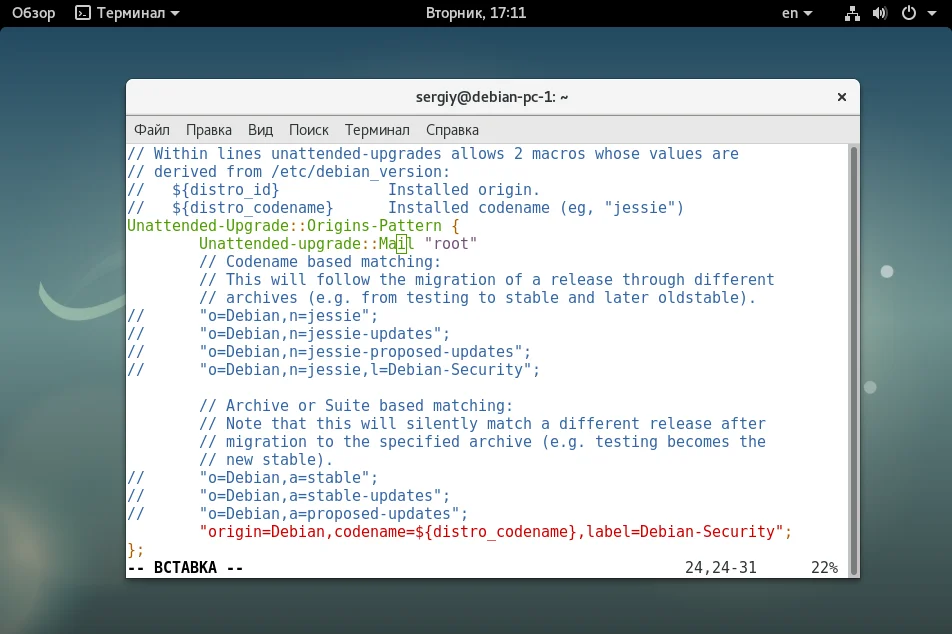Click the 22% file position indicator
The height and width of the screenshot is (634, 952).
click(x=824, y=568)
